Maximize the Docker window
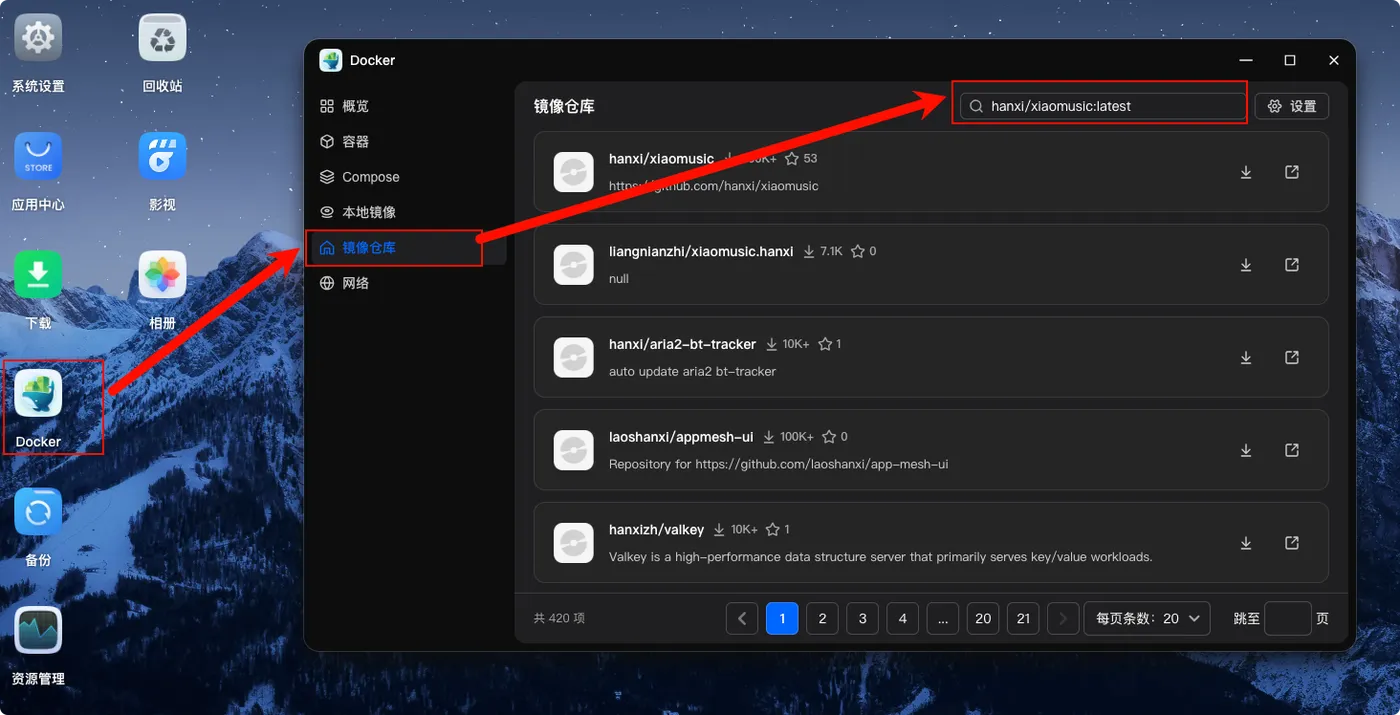 [x=1290, y=60]
